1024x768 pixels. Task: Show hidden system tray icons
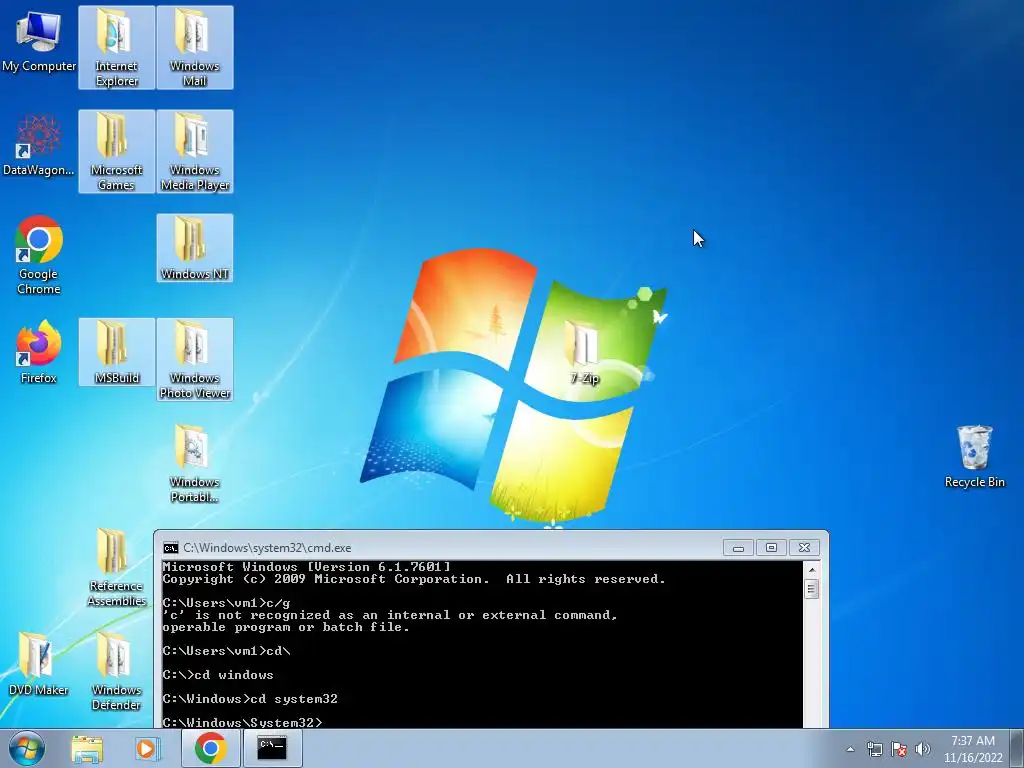pyautogui.click(x=850, y=749)
